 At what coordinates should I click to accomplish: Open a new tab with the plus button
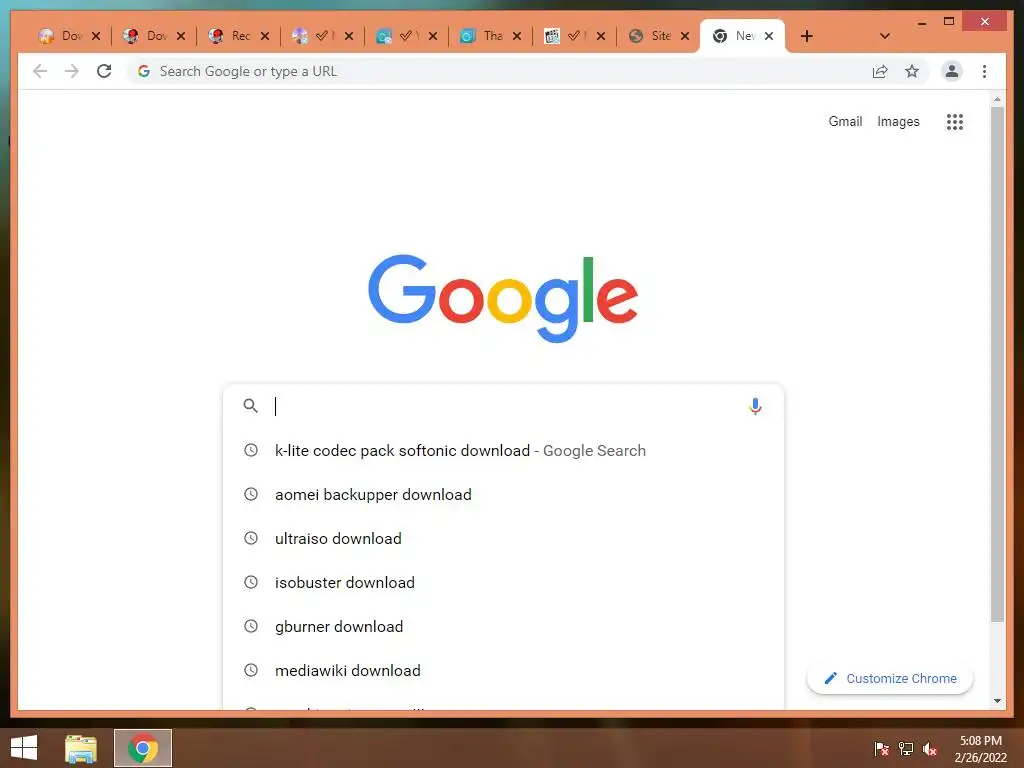807,36
